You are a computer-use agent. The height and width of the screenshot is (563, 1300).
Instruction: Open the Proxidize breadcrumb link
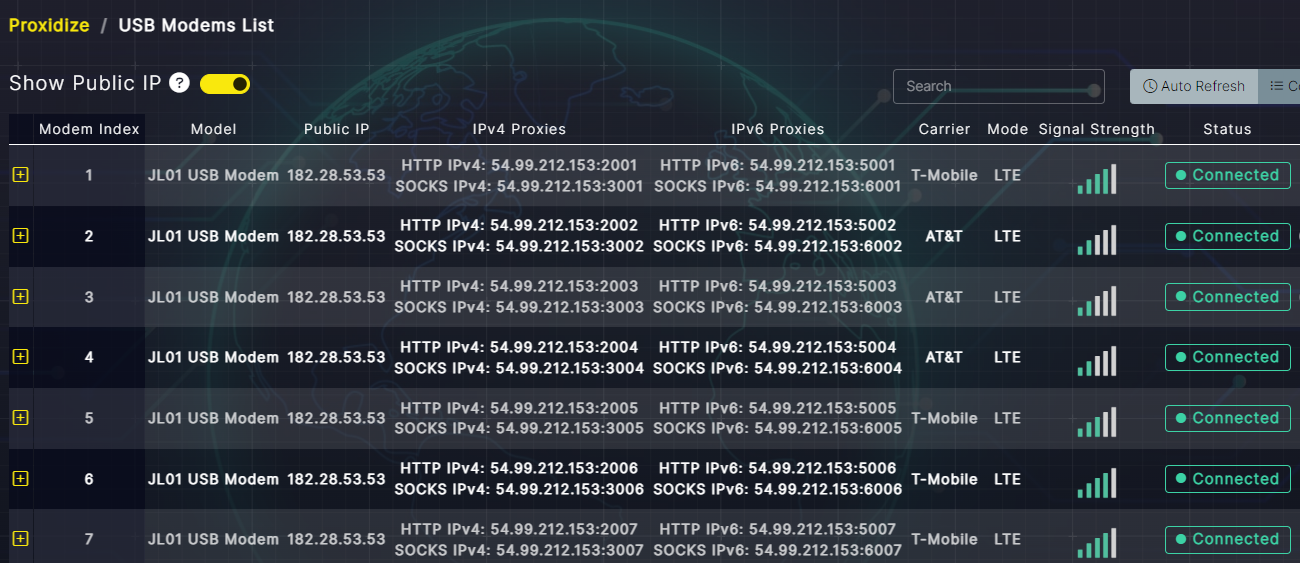(x=49, y=25)
